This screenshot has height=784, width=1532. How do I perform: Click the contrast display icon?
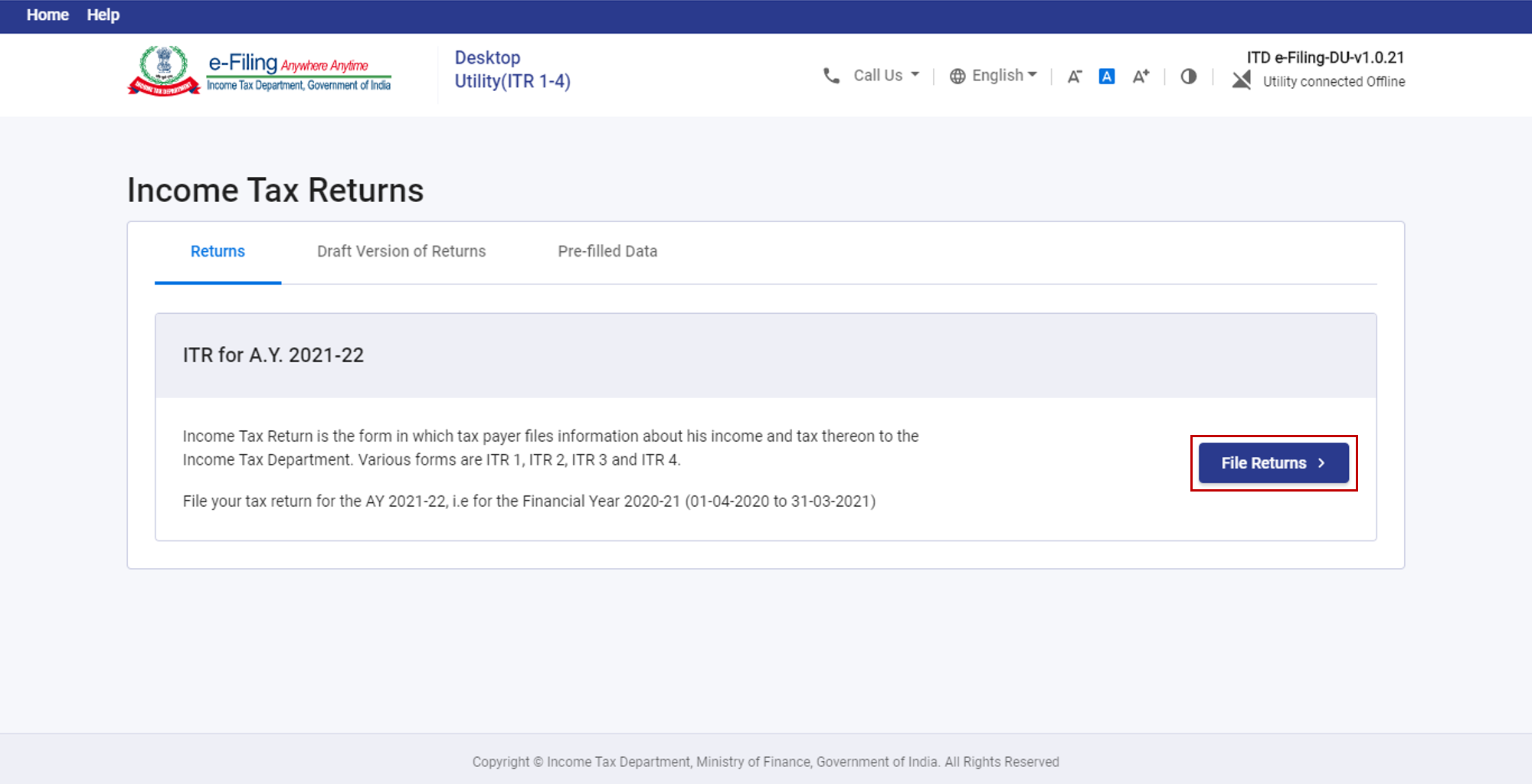[1188, 76]
